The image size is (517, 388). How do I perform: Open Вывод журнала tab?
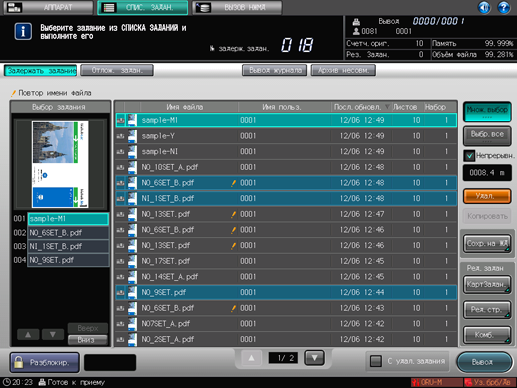(x=275, y=70)
